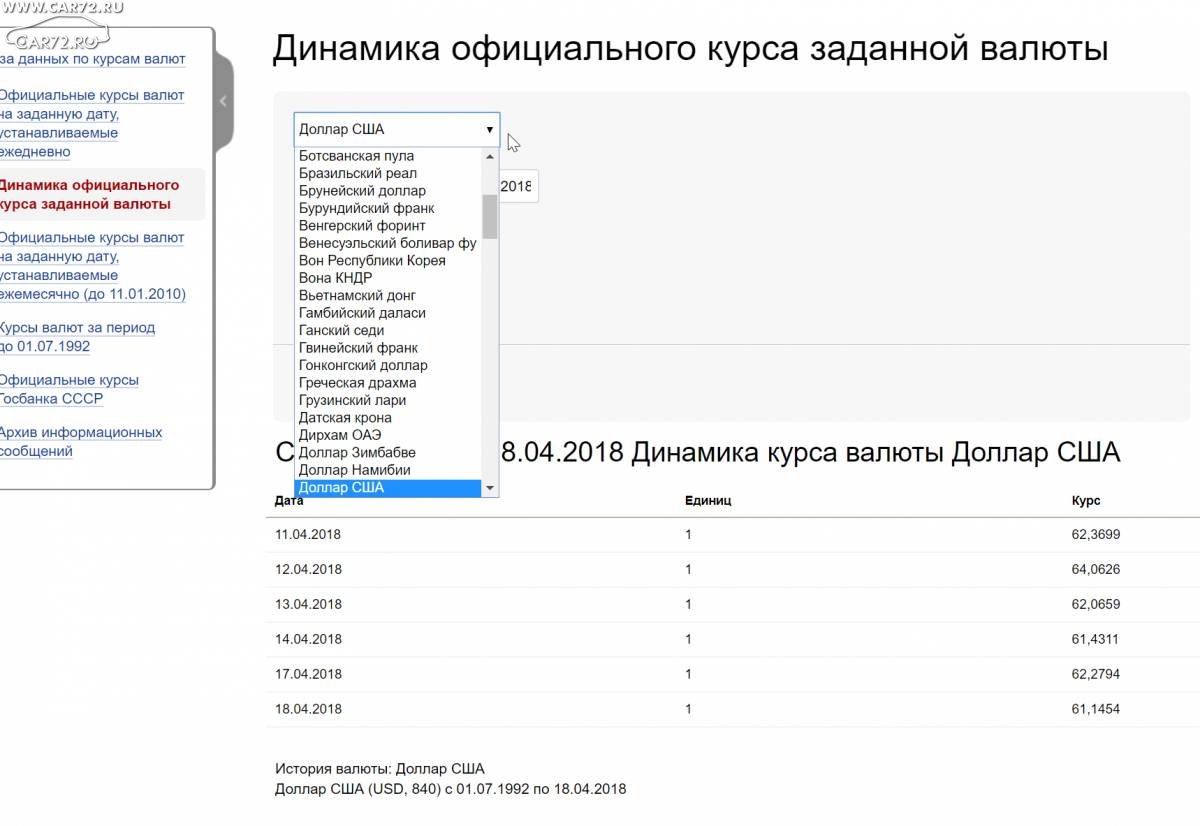Choose Венгерский форинт in the dropdown list
1200x826 pixels.
[x=362, y=226]
